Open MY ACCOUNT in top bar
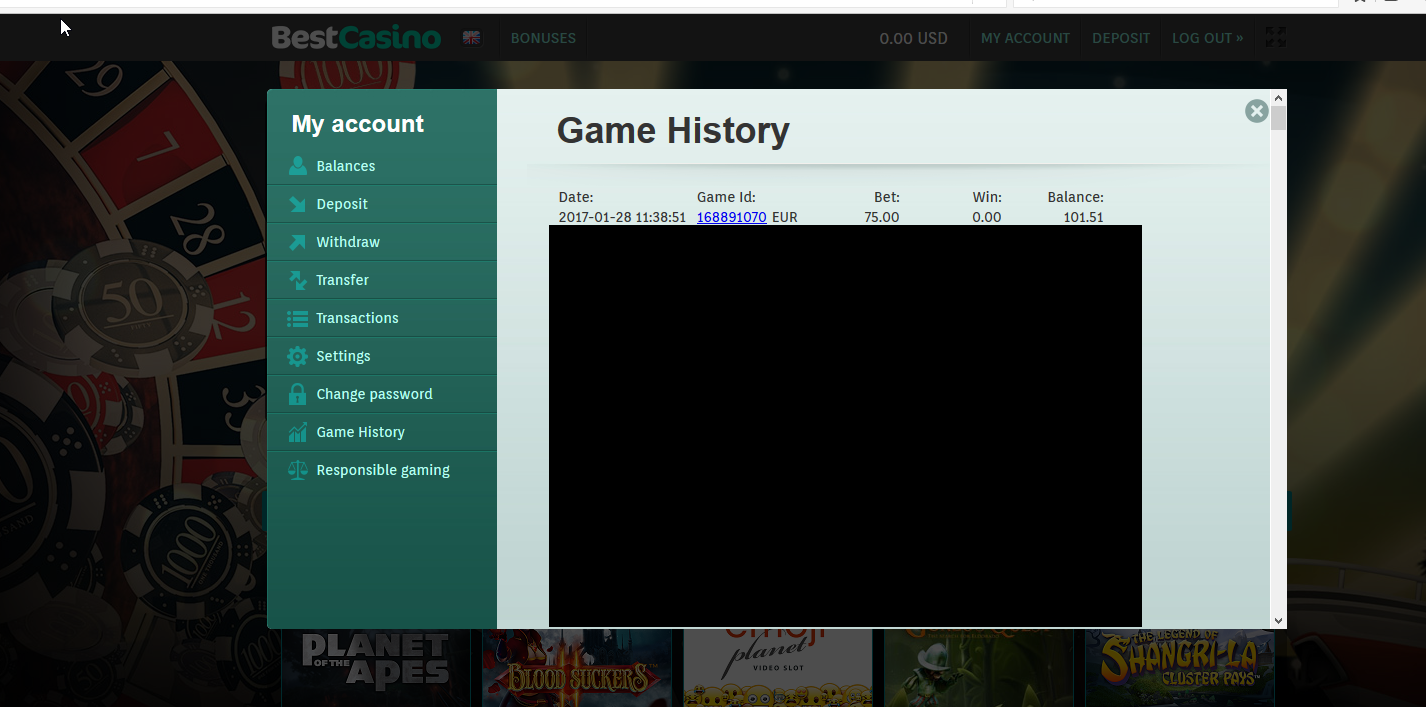The width and height of the screenshot is (1426, 707). (x=1025, y=38)
